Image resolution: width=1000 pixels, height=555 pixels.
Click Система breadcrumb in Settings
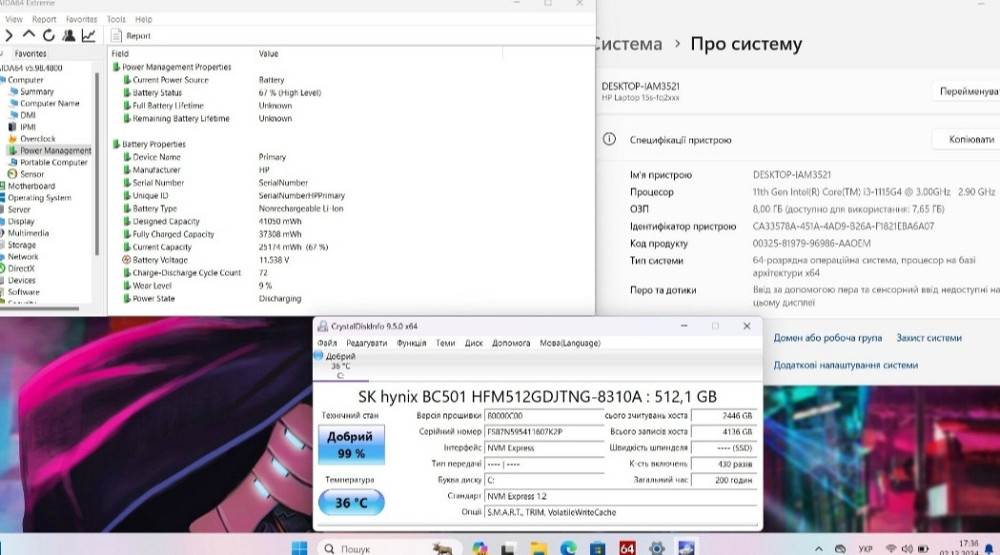point(629,44)
